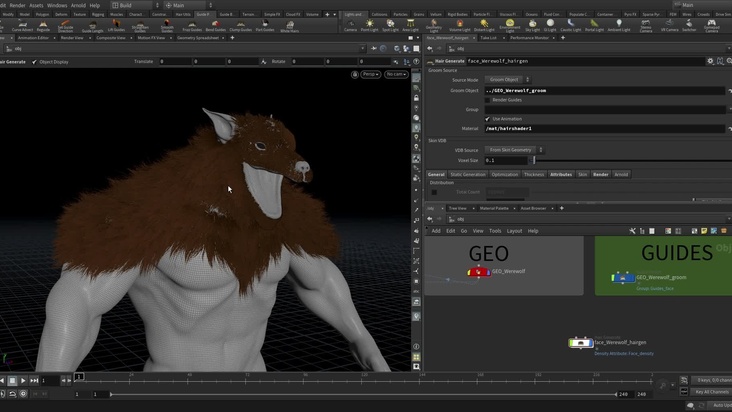Image resolution: width=732 pixels, height=412 pixels.
Task: Add an Ambient Light
Action: click(x=619, y=26)
